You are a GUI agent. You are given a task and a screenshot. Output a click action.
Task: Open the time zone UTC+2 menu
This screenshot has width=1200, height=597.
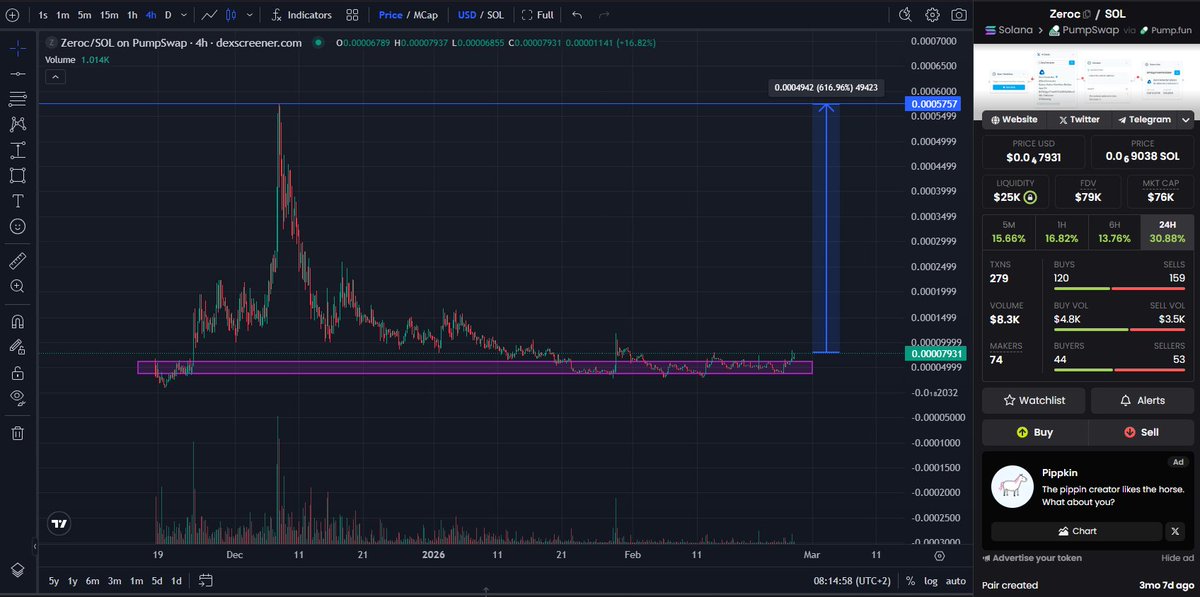pyautogui.click(x=852, y=581)
